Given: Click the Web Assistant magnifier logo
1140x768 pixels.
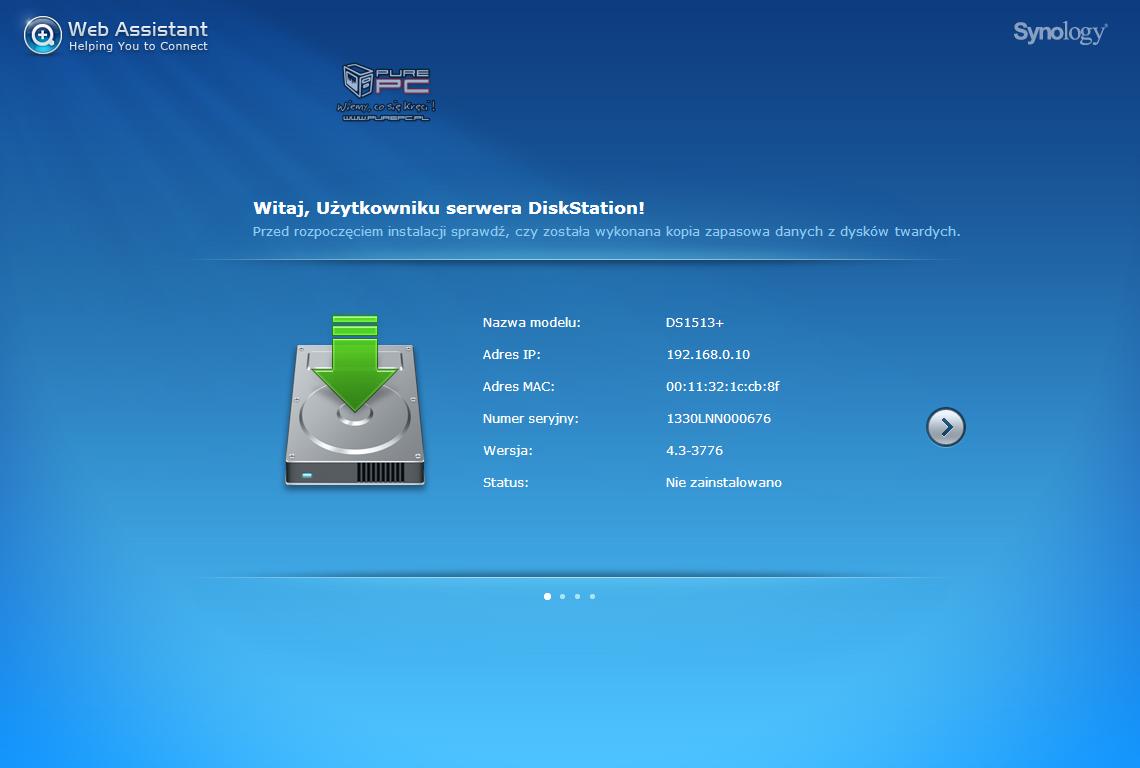Looking at the screenshot, I should pyautogui.click(x=43, y=35).
